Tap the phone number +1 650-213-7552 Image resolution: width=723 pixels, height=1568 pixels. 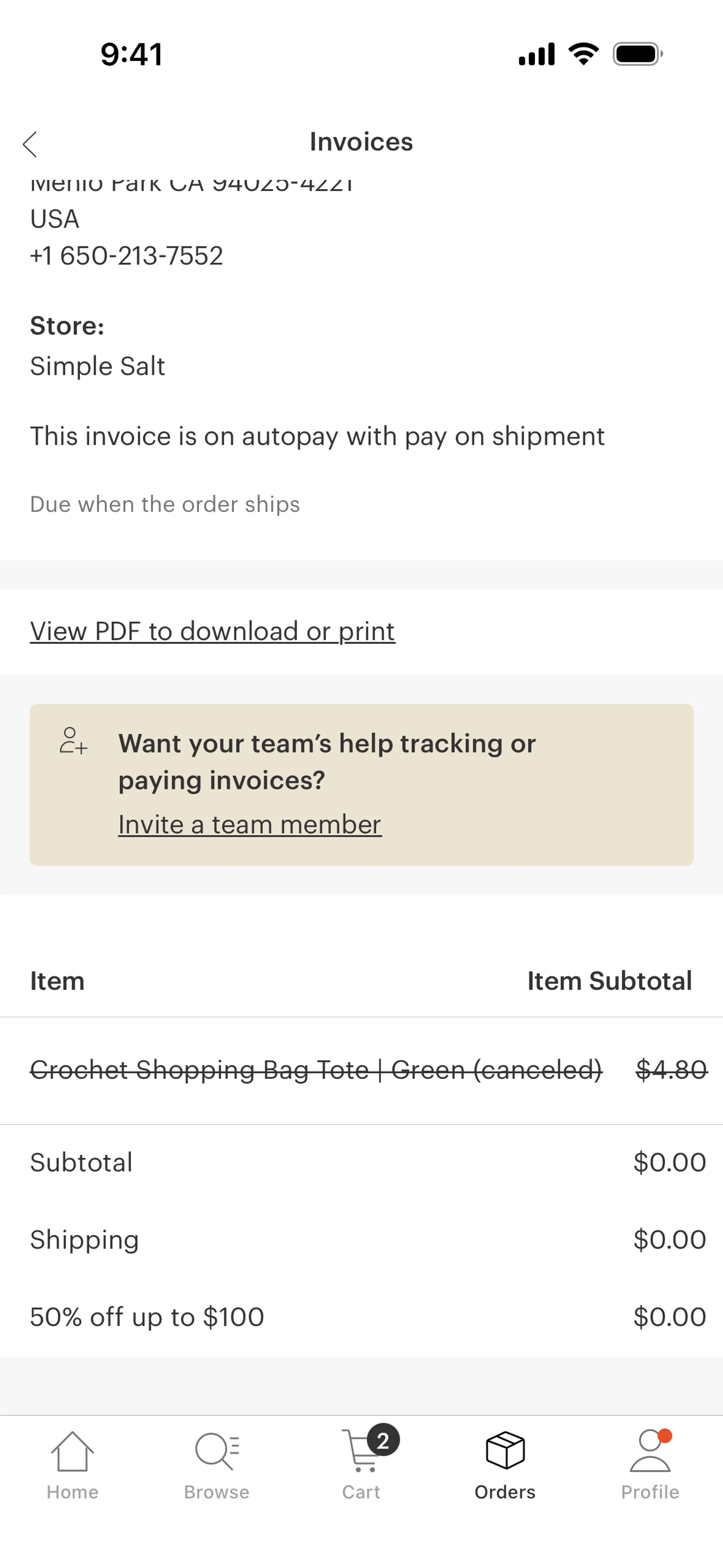[x=127, y=256]
